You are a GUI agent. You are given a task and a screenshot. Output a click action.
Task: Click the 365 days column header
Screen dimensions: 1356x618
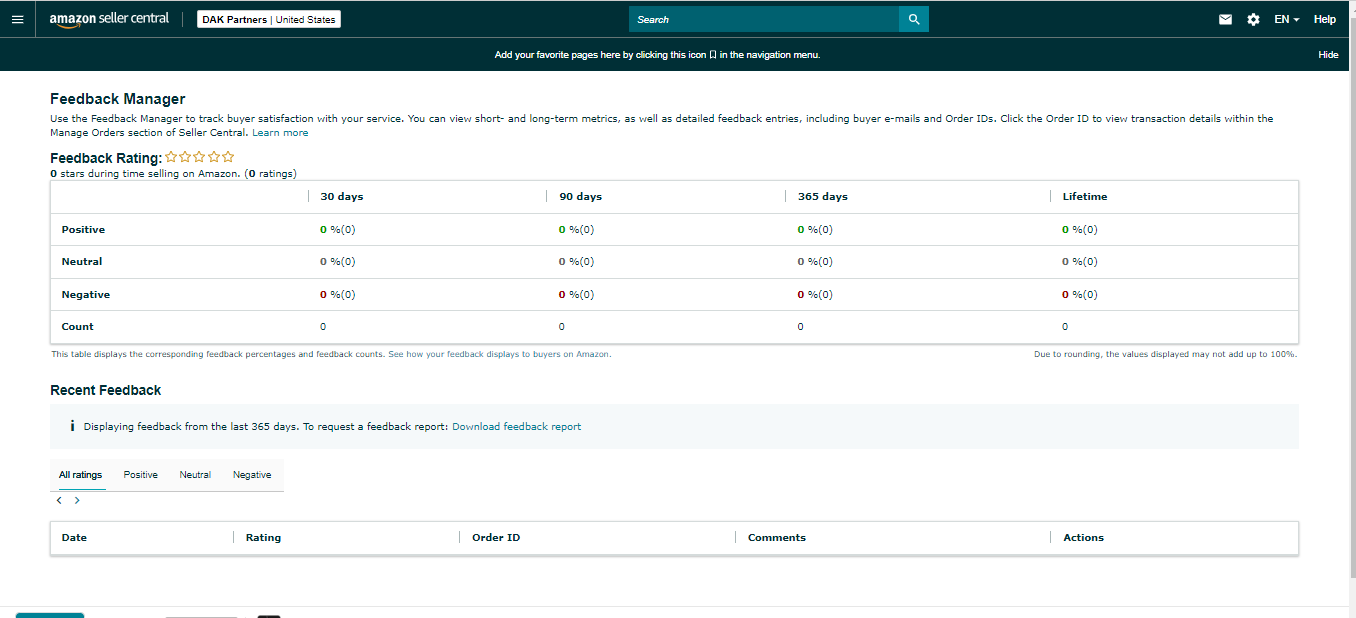tap(823, 197)
